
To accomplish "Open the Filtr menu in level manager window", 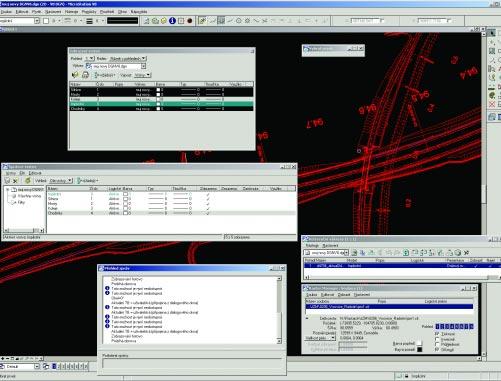I will 22,173.
